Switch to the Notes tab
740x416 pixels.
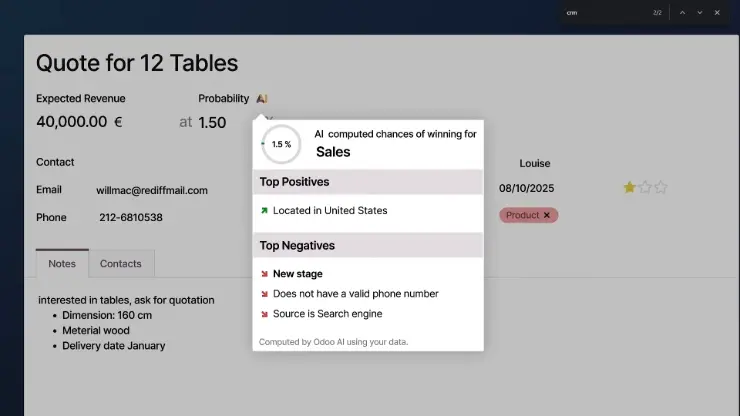click(62, 264)
